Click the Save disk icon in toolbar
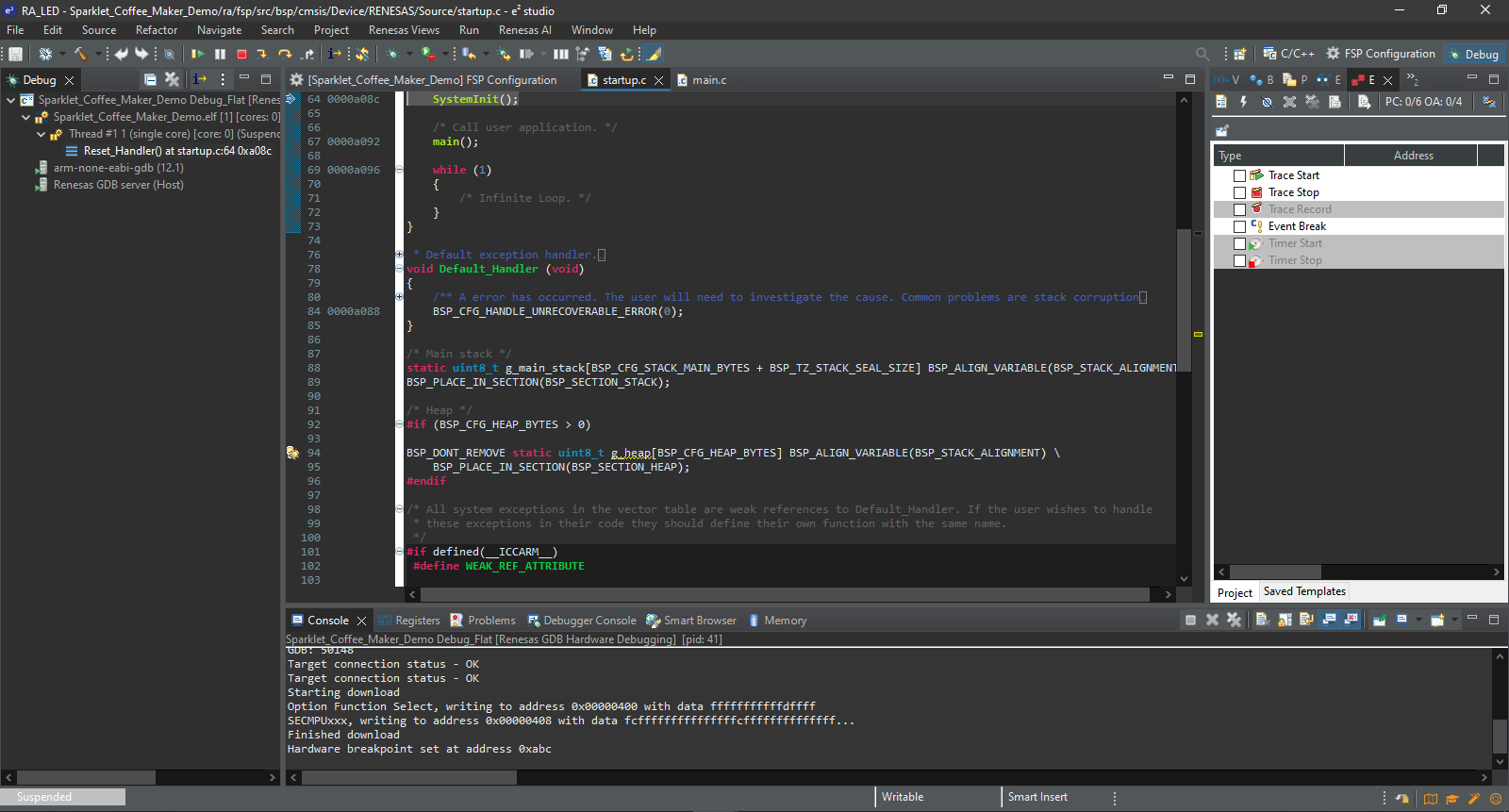The image size is (1509, 812). click(15, 55)
